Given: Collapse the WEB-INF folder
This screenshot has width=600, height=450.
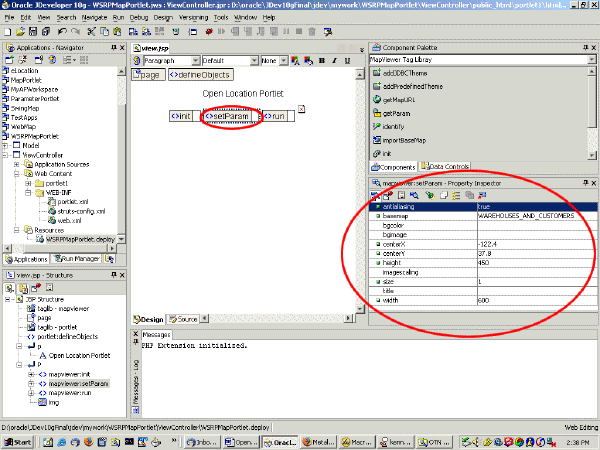Looking at the screenshot, I should pos(28,192).
